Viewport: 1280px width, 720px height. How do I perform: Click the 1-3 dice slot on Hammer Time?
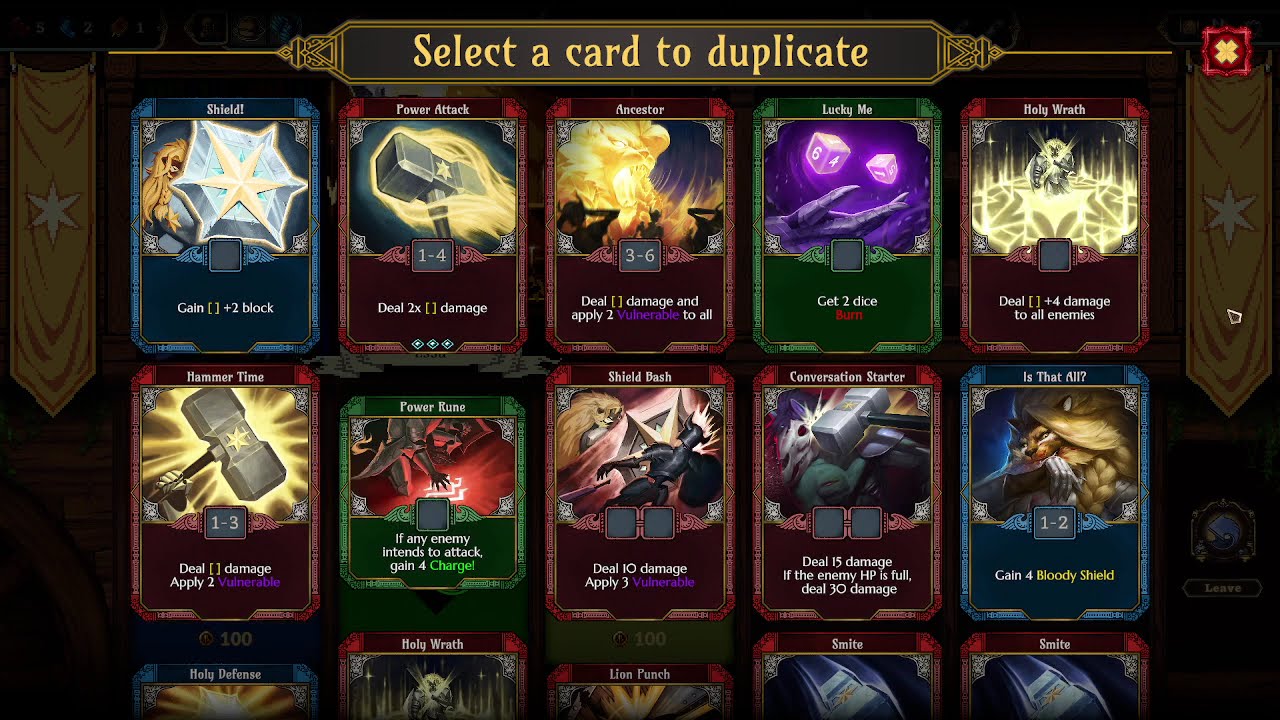tap(225, 522)
